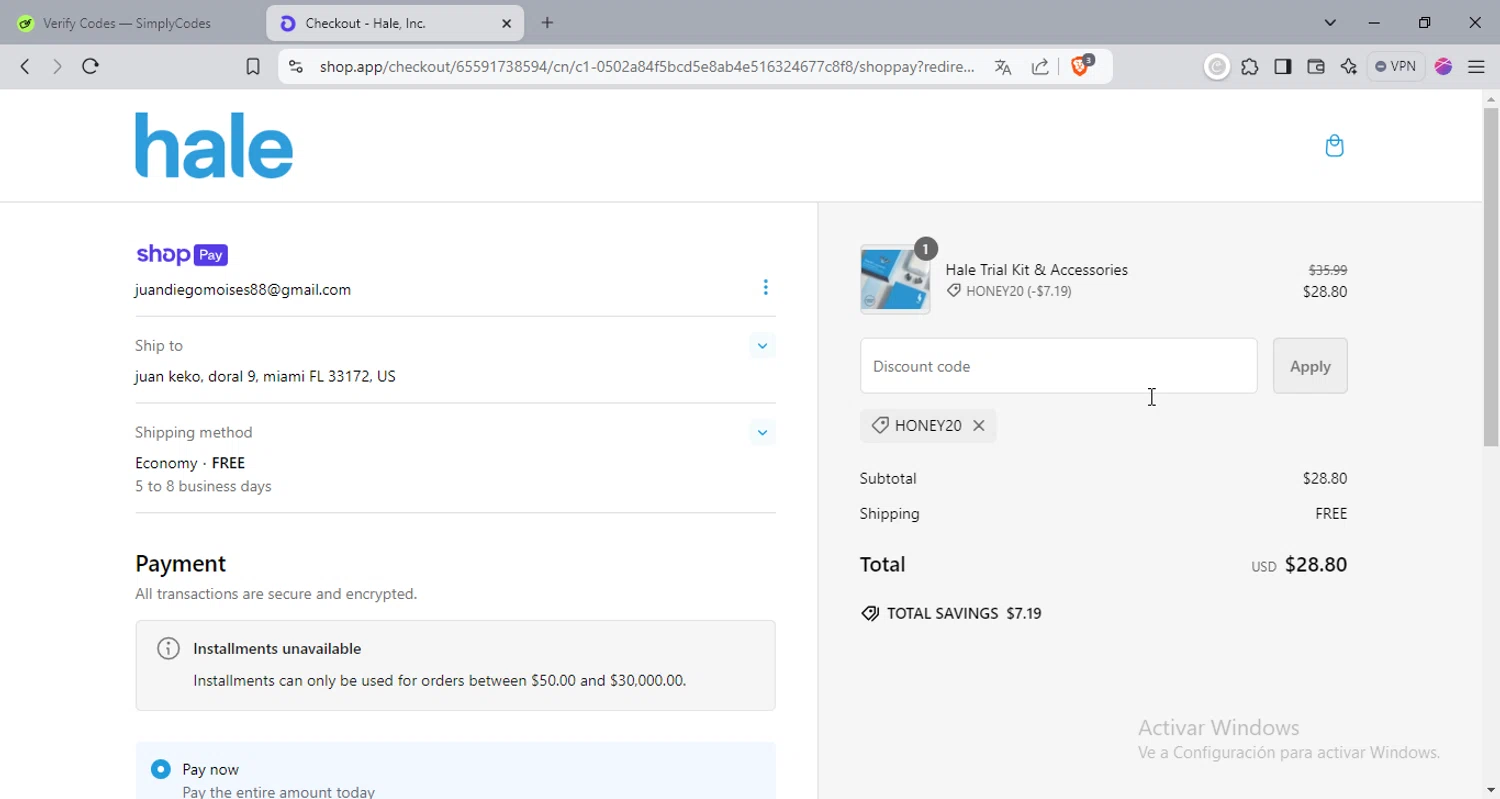This screenshot has height=799, width=1500.
Task: Click the TOTAL SAVINGS tag icon
Action: pos(870,614)
